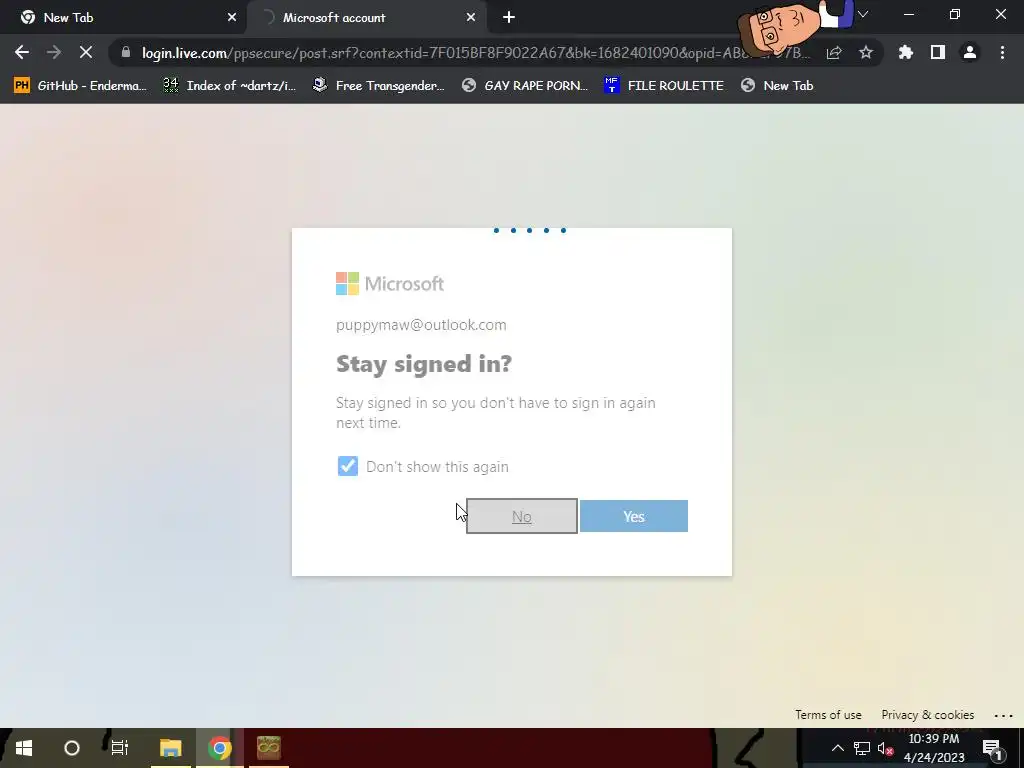Click the brown game app taskbar icon
The height and width of the screenshot is (768, 1024).
click(268, 748)
